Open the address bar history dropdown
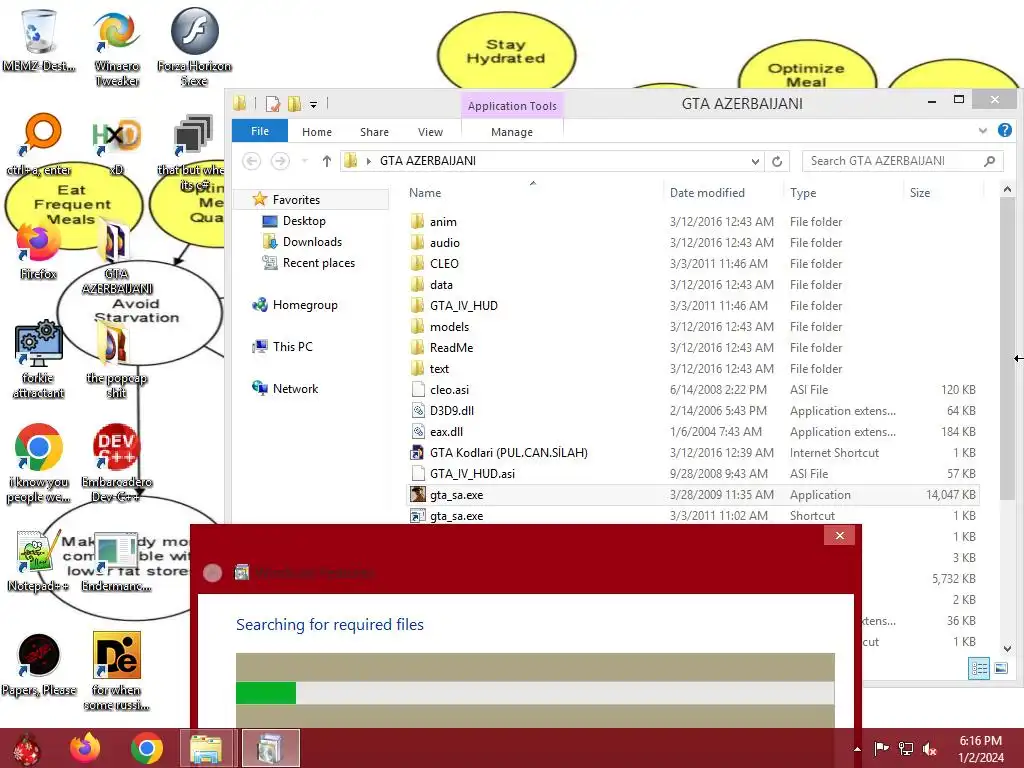This screenshot has height=768, width=1024. 755,161
